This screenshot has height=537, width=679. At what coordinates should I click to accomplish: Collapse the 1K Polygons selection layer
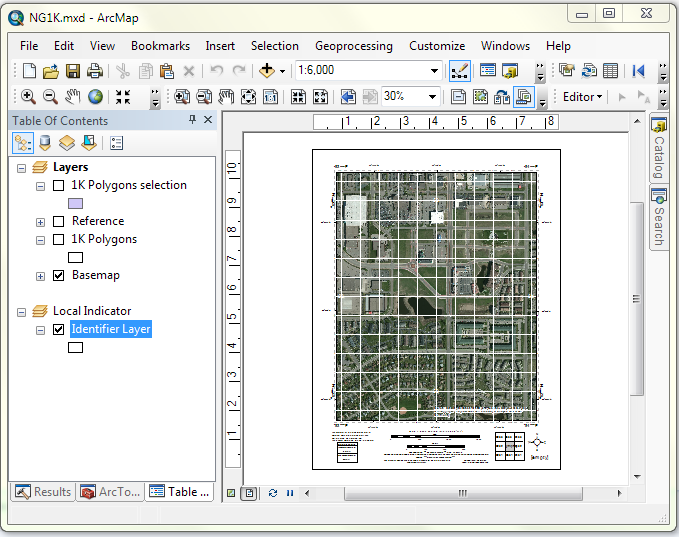click(40, 186)
